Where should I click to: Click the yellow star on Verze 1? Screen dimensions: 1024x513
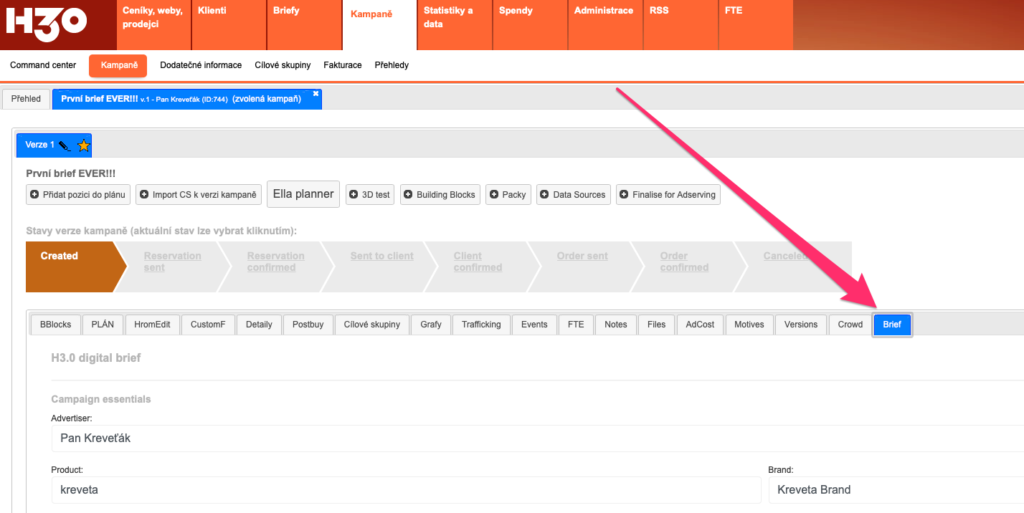83,146
